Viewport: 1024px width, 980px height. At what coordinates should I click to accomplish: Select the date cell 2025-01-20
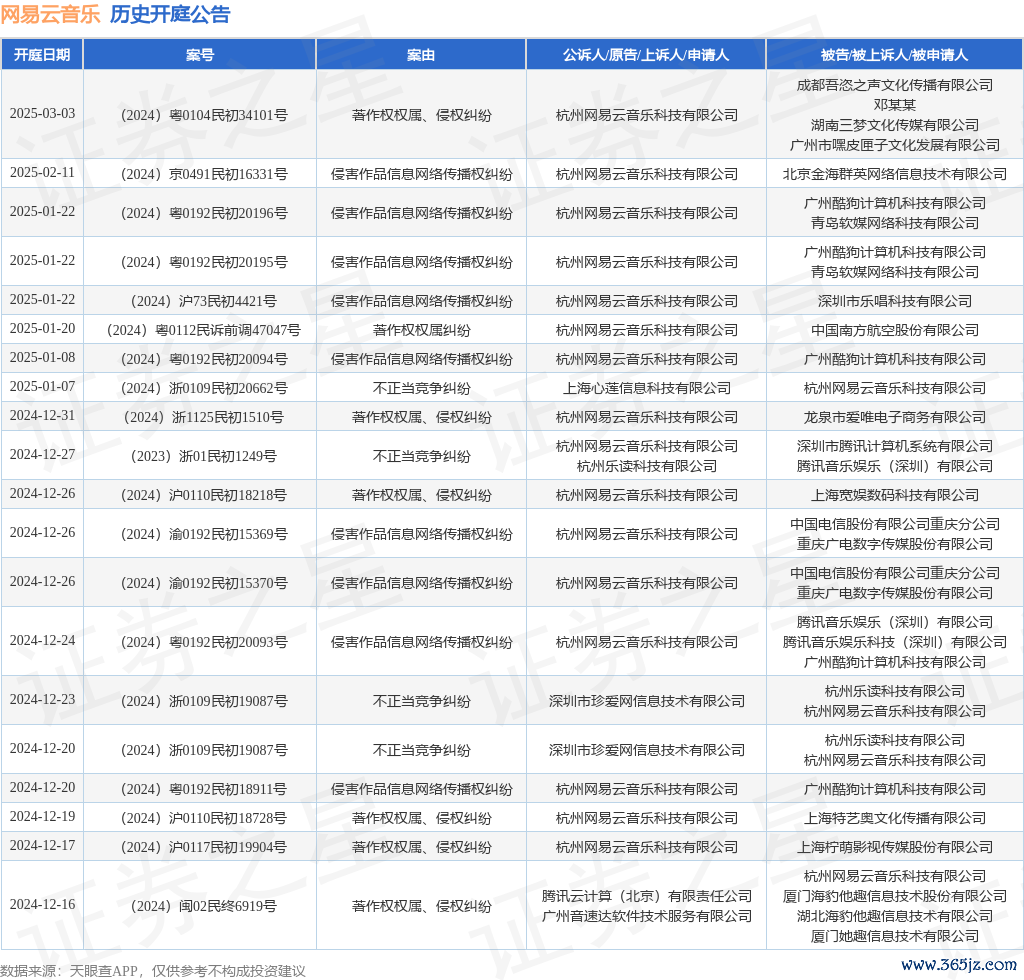point(42,328)
